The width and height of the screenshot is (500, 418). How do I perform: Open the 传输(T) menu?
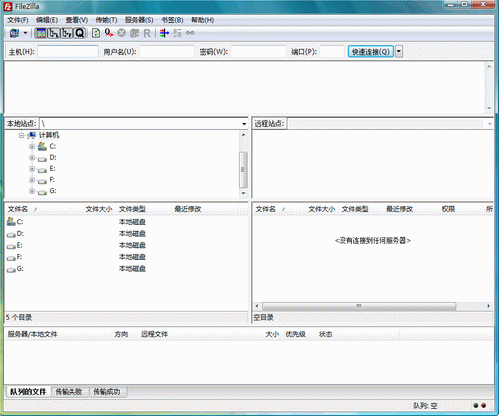coord(106,20)
